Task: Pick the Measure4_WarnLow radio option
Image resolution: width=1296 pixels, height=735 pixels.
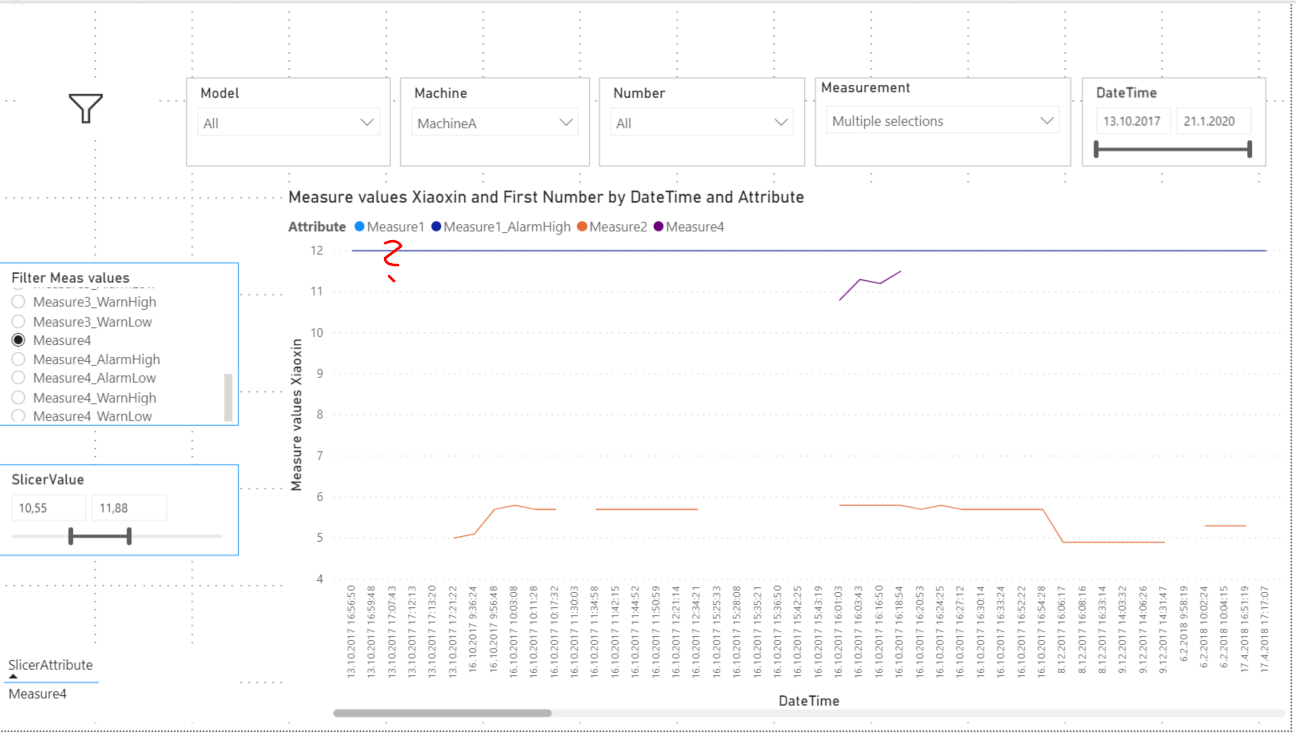Action: 18,416
